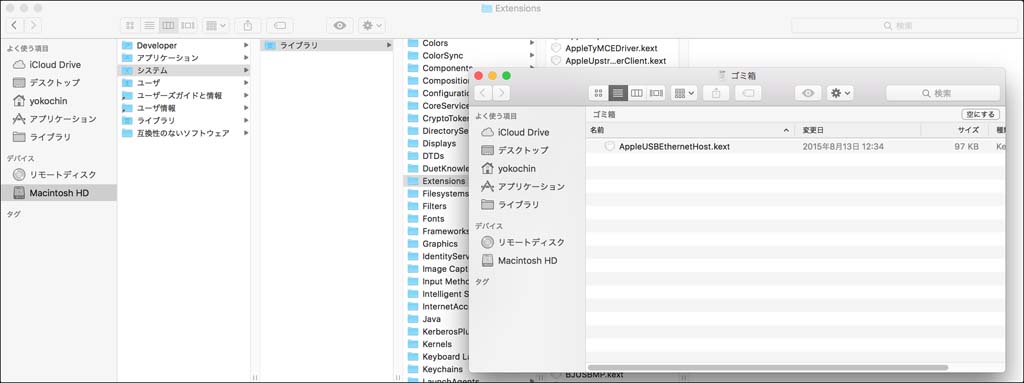This screenshot has width=1024, height=383.
Task: Switch Trash window to cover flow view
Action: click(x=656, y=93)
